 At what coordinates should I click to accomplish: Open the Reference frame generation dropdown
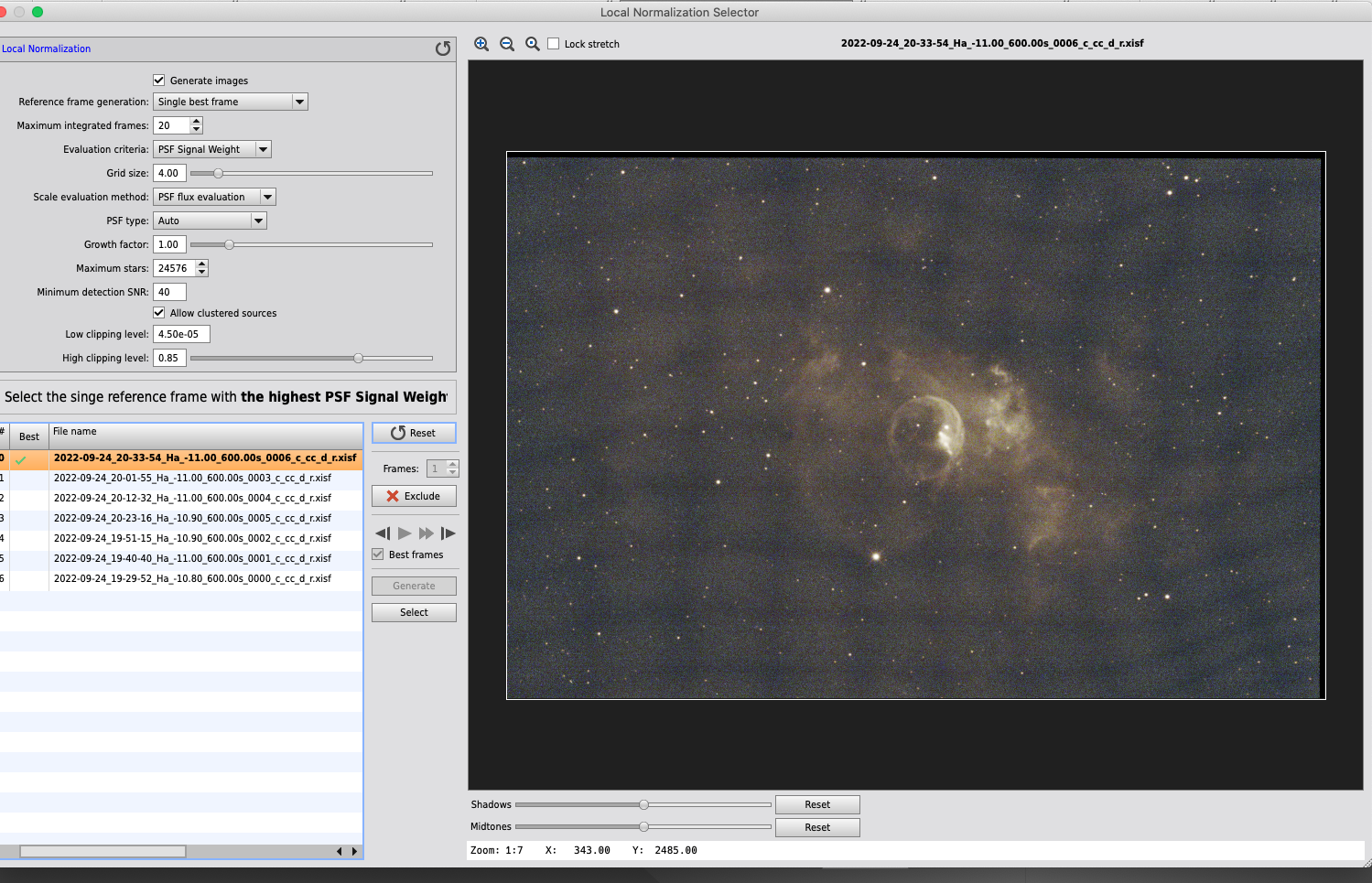[x=230, y=102]
